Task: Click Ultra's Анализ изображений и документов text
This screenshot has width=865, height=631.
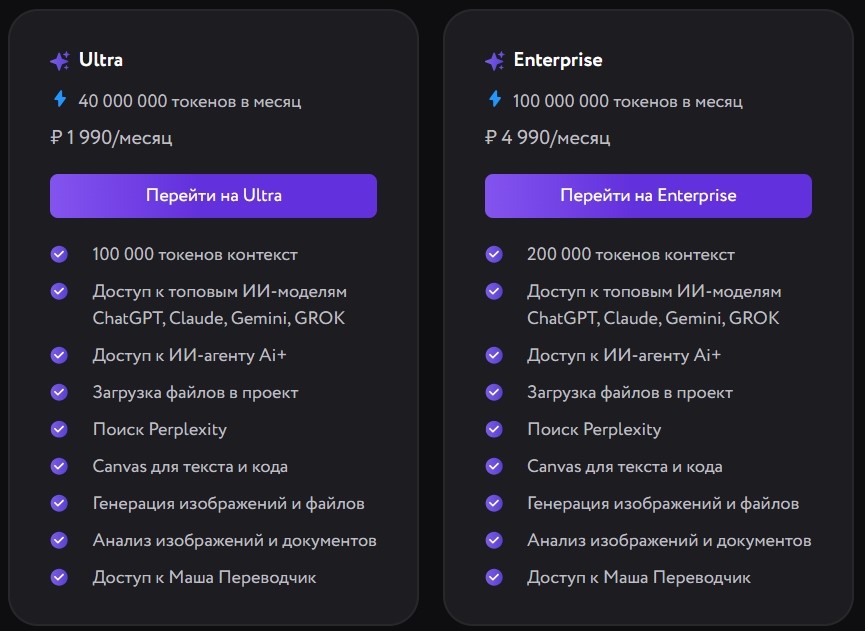Action: pyautogui.click(x=234, y=540)
